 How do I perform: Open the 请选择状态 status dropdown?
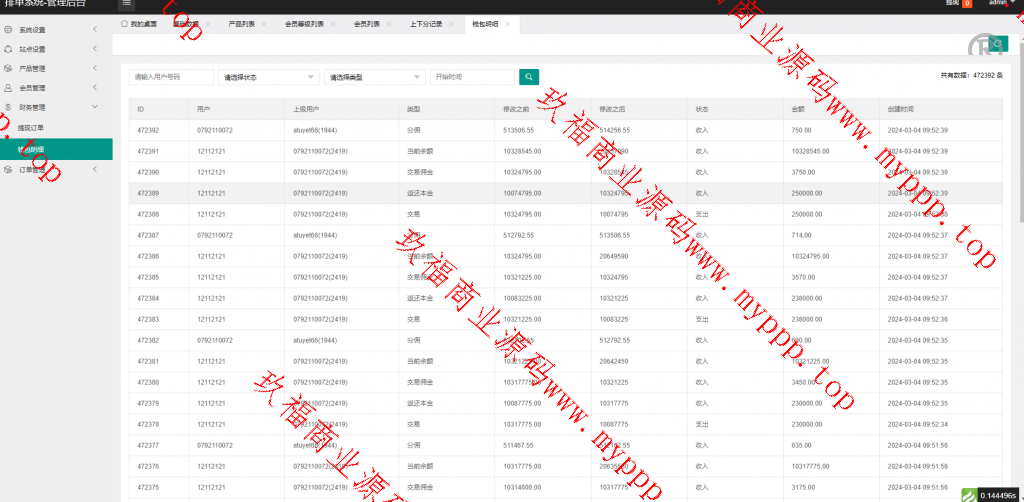pos(268,77)
